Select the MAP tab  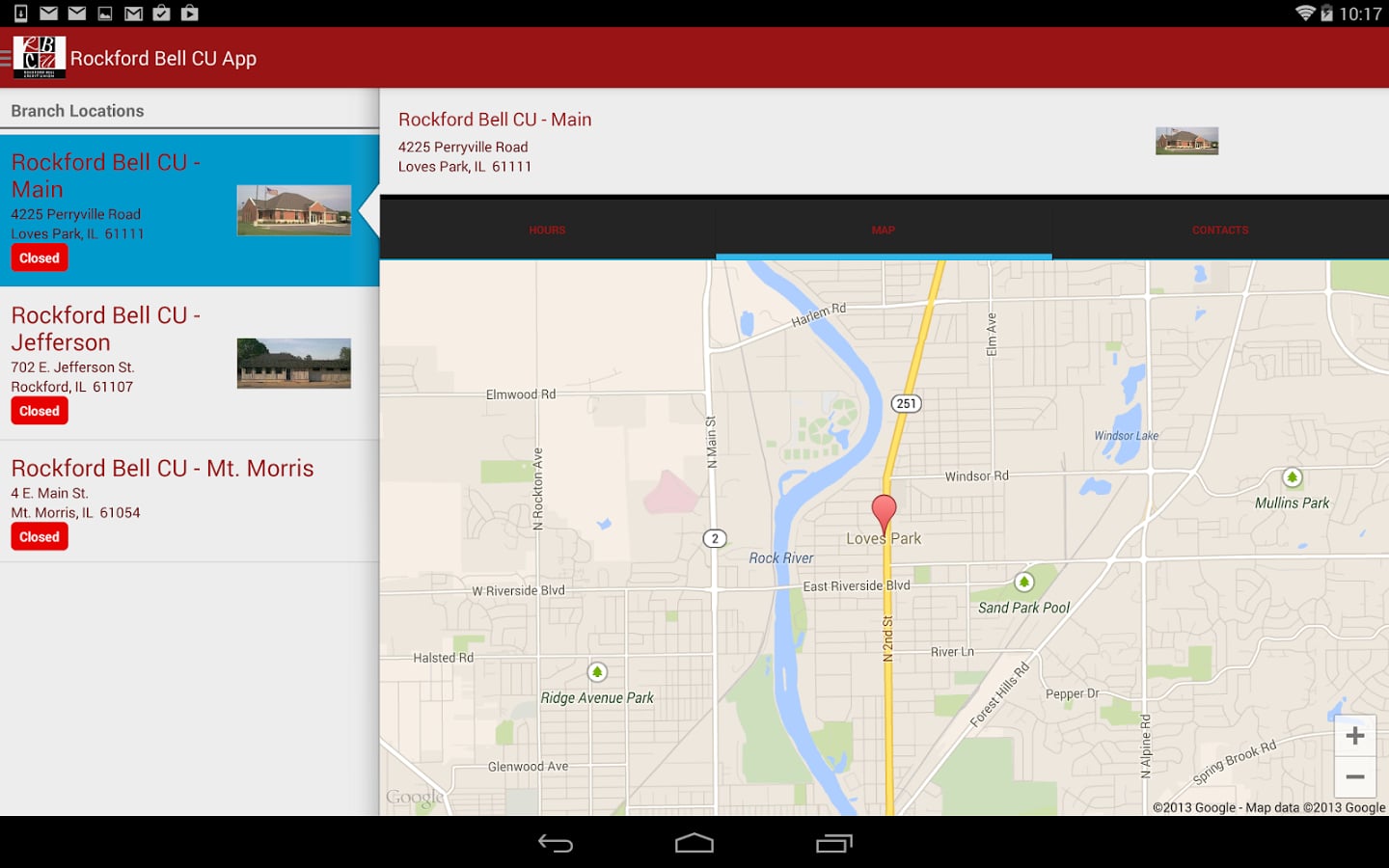coord(884,230)
